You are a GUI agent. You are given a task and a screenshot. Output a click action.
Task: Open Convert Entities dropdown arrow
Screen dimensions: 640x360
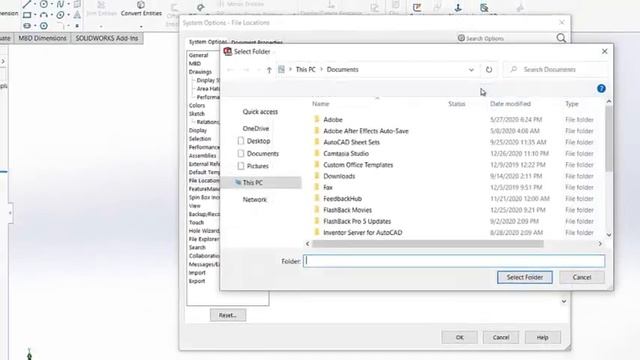point(141,27)
